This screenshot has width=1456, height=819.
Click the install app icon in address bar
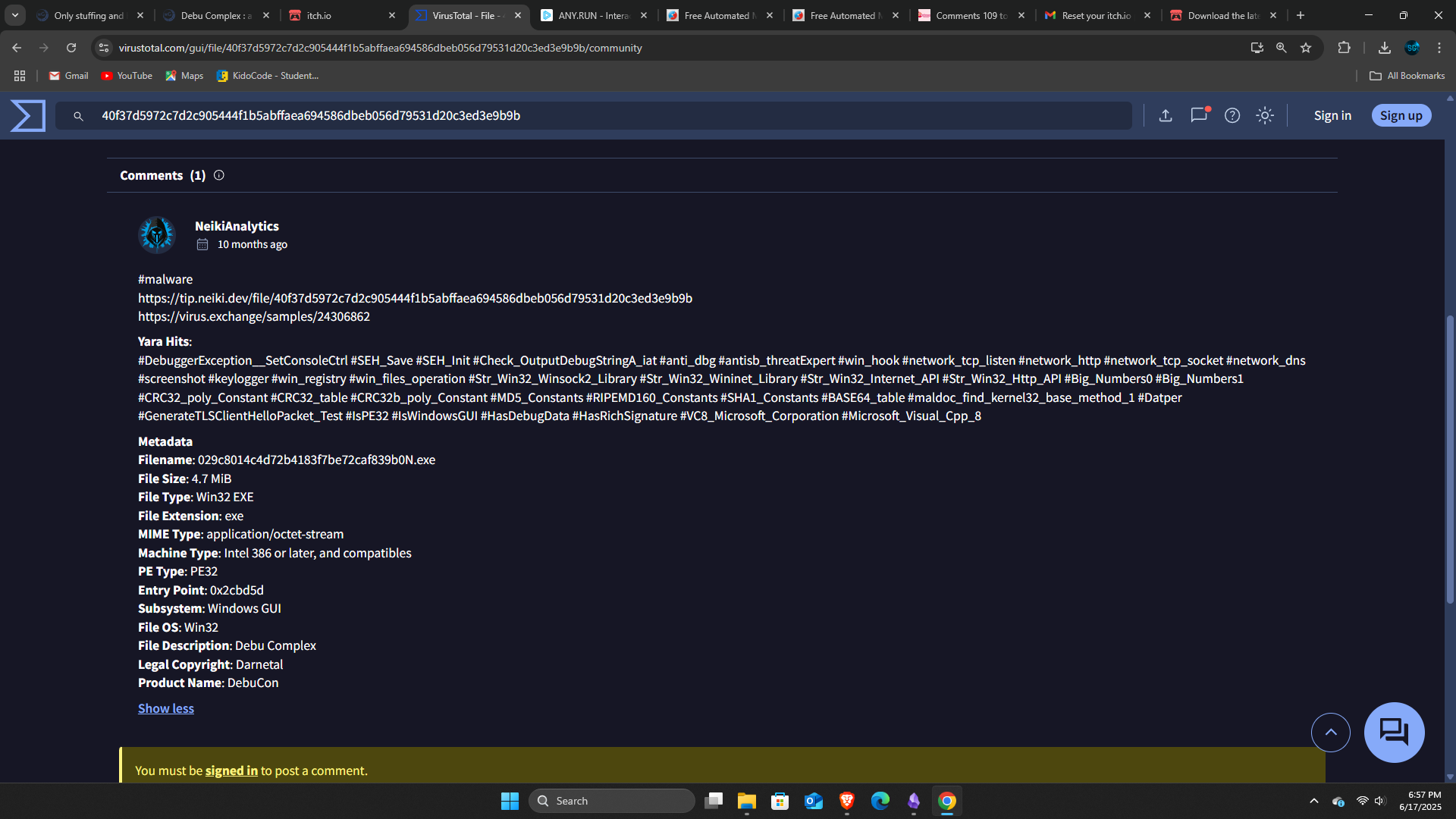(x=1257, y=48)
